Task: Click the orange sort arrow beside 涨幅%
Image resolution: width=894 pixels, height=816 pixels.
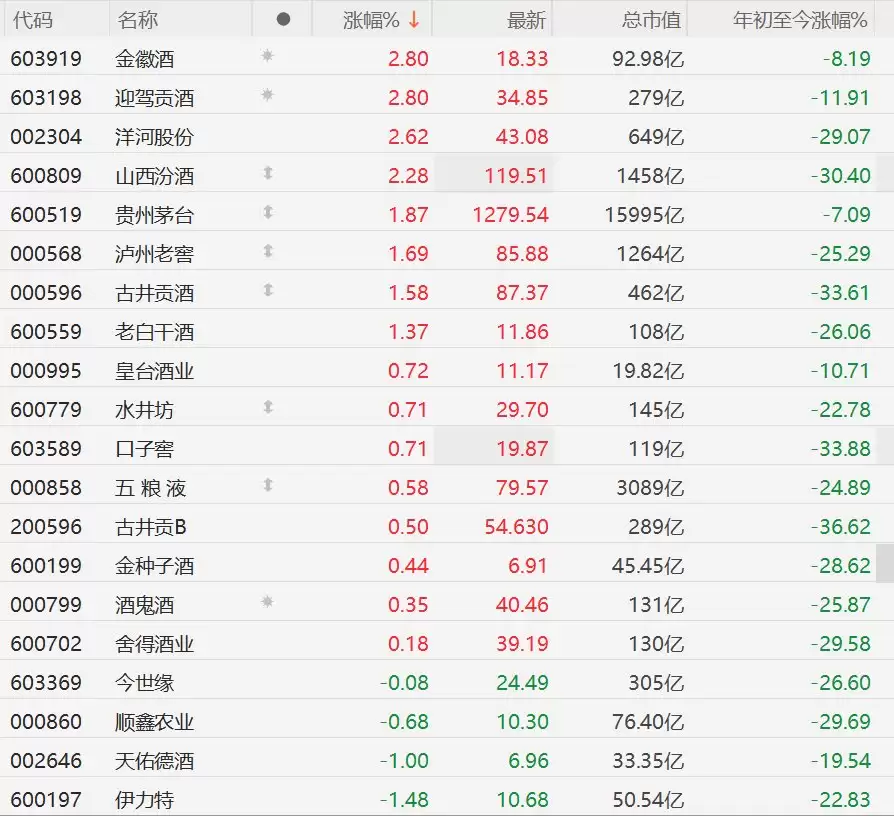Action: tap(415, 20)
